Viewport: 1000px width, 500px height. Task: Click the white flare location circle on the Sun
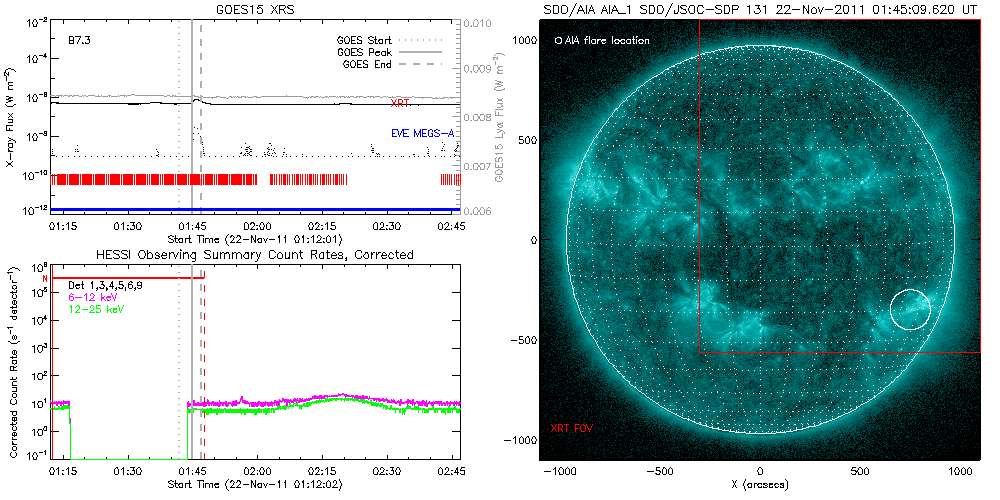[909, 310]
